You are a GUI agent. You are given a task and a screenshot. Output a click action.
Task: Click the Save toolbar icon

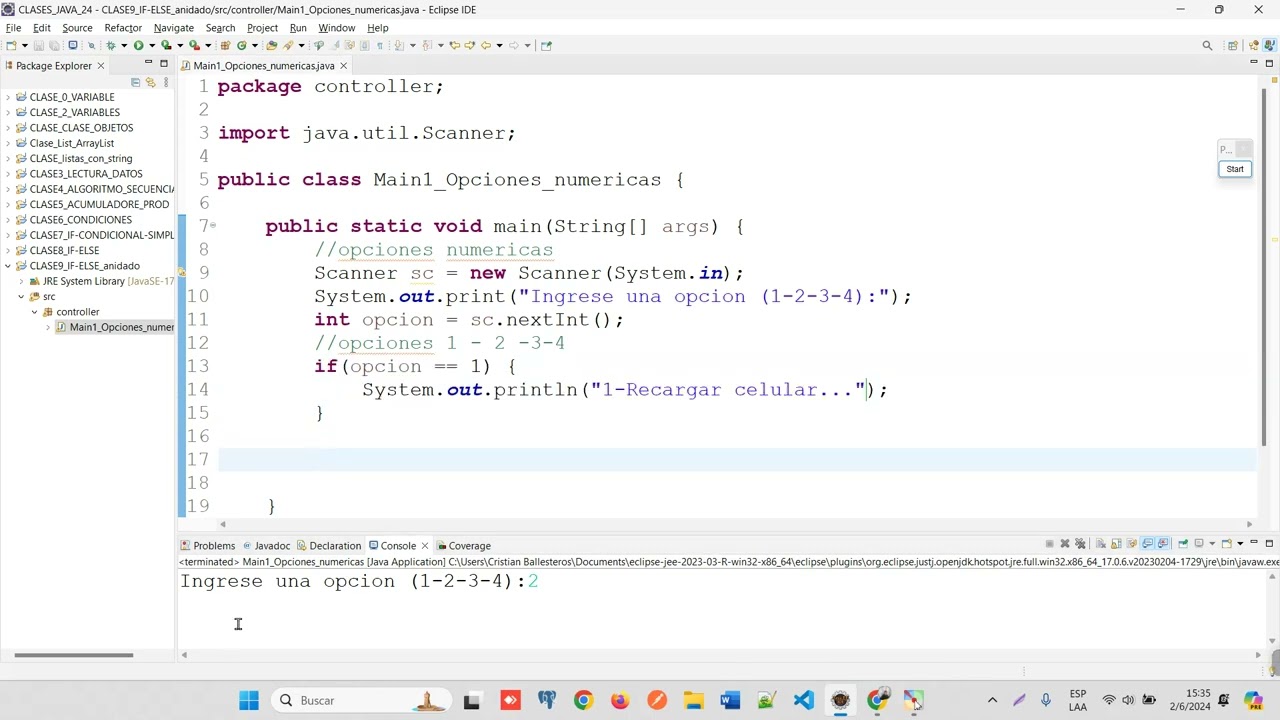pos(38,45)
